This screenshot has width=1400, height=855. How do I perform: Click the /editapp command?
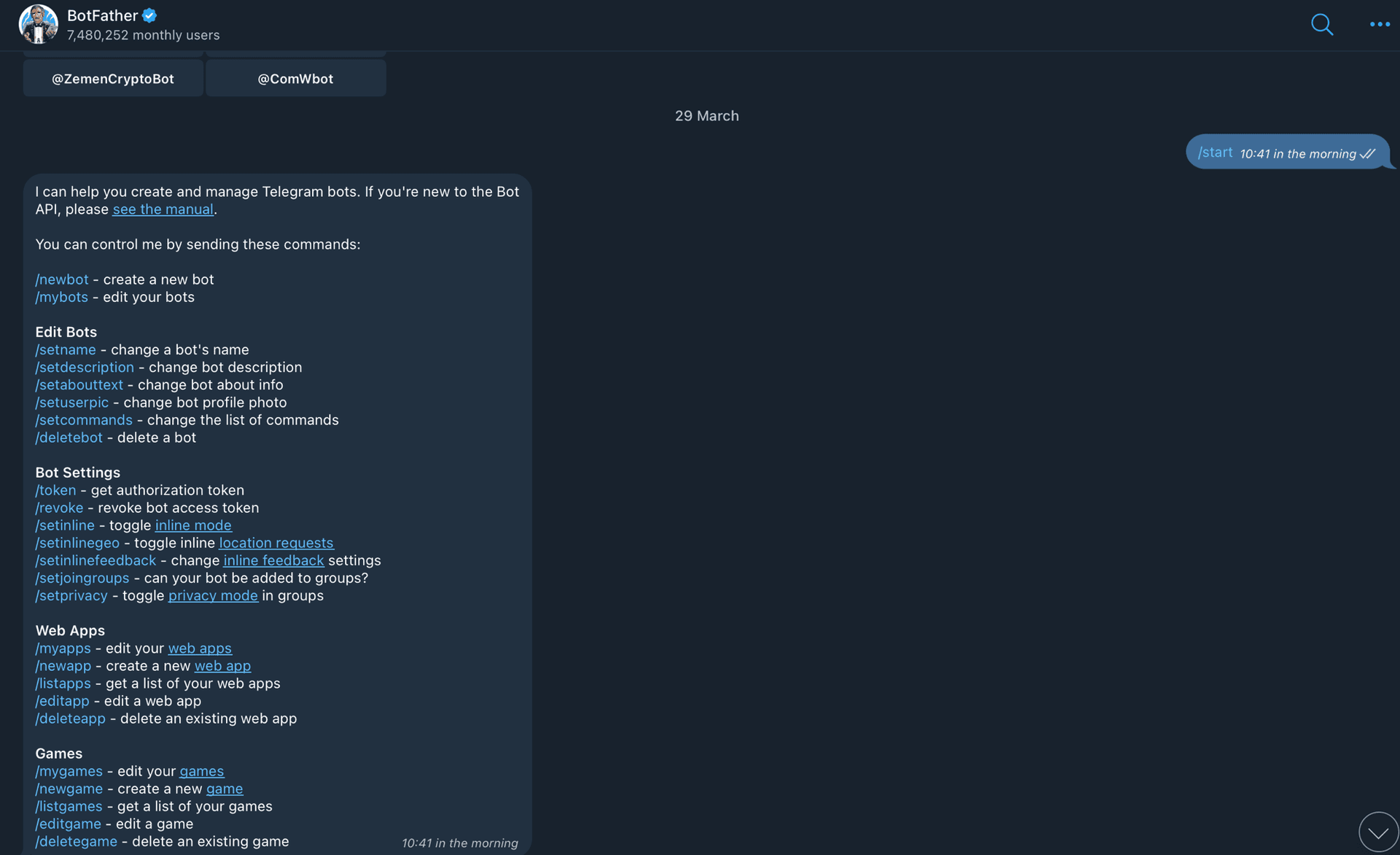tap(62, 700)
